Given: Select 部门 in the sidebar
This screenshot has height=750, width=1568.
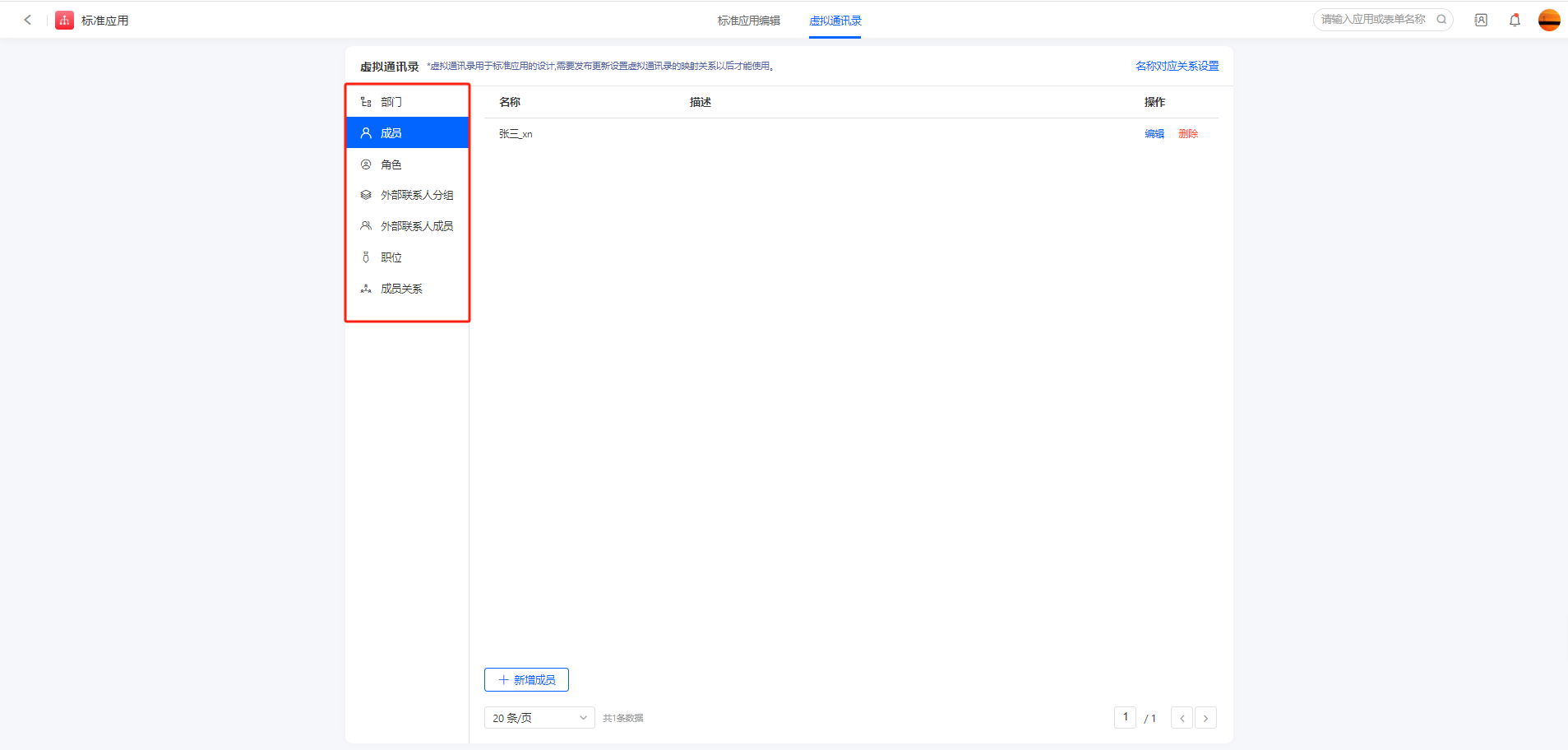Looking at the screenshot, I should [x=391, y=102].
